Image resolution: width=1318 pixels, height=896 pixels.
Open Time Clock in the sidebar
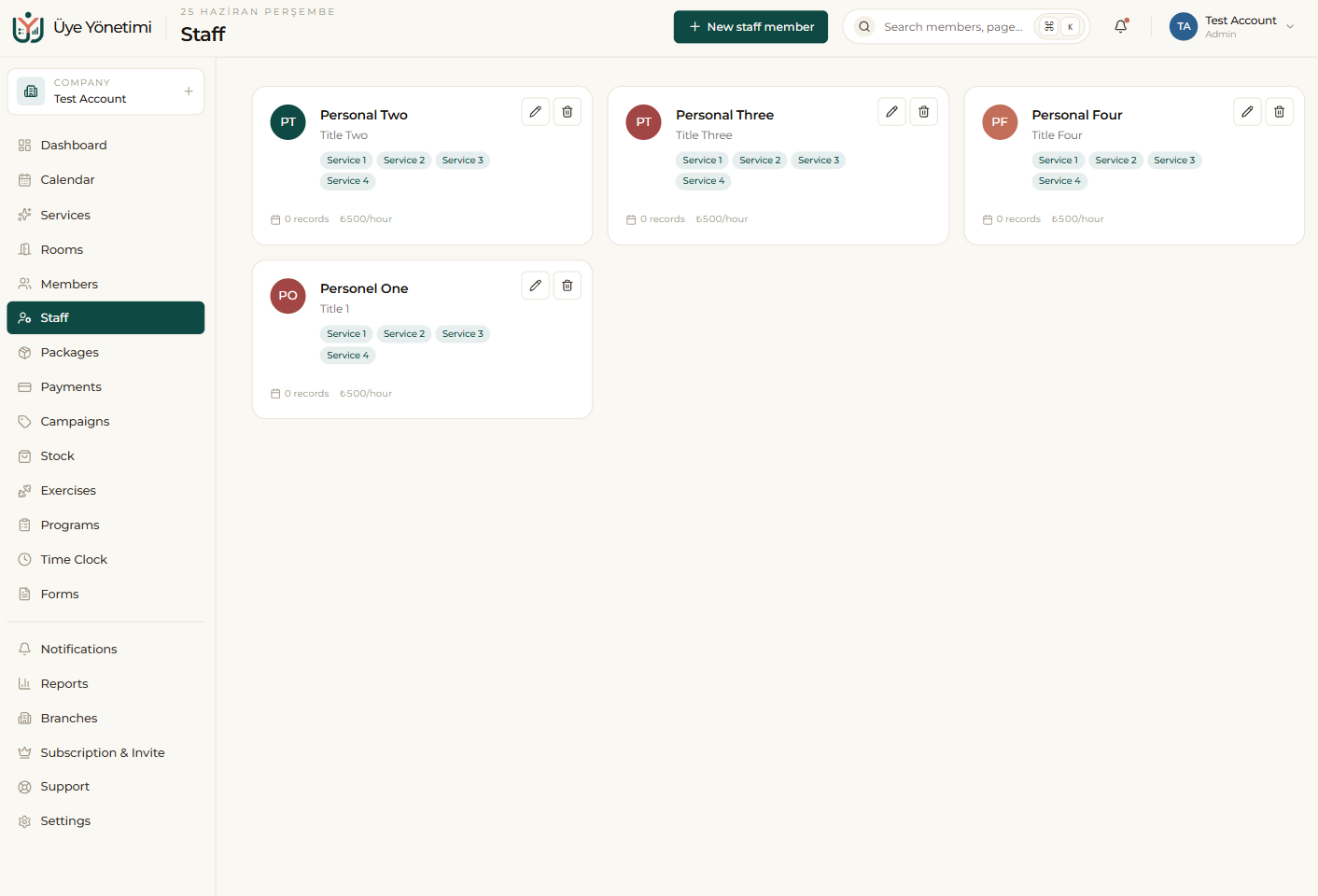click(x=105, y=560)
